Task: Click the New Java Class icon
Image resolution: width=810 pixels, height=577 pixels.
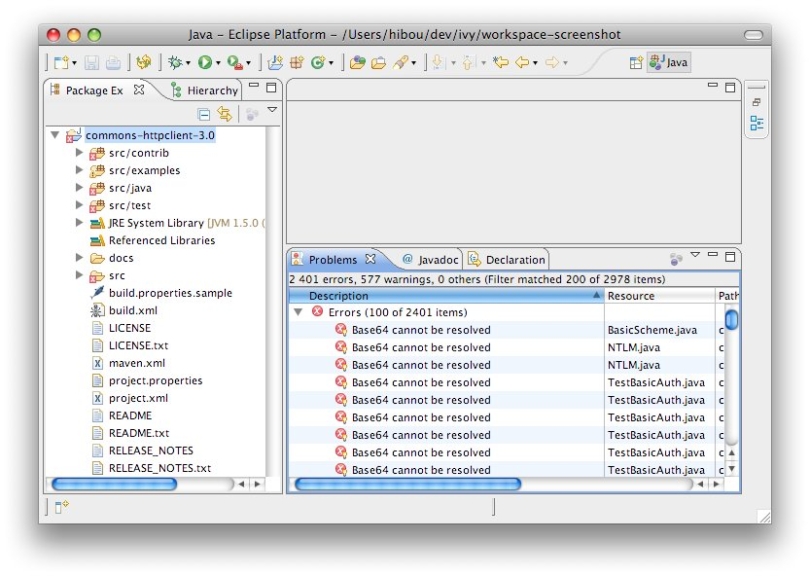Action: click(319, 62)
